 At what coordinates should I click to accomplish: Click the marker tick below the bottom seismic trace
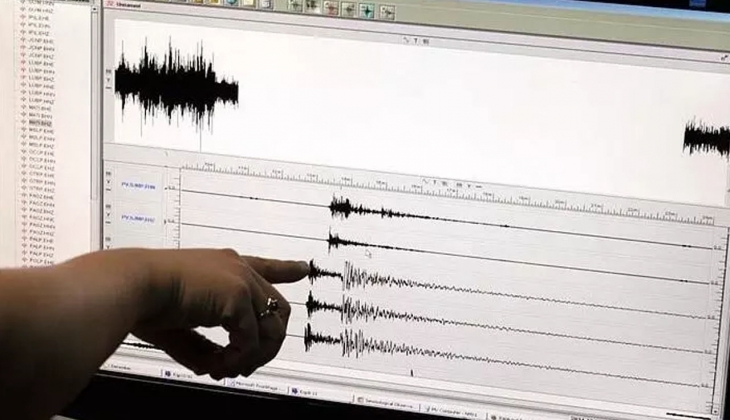pyautogui.click(x=412, y=373)
